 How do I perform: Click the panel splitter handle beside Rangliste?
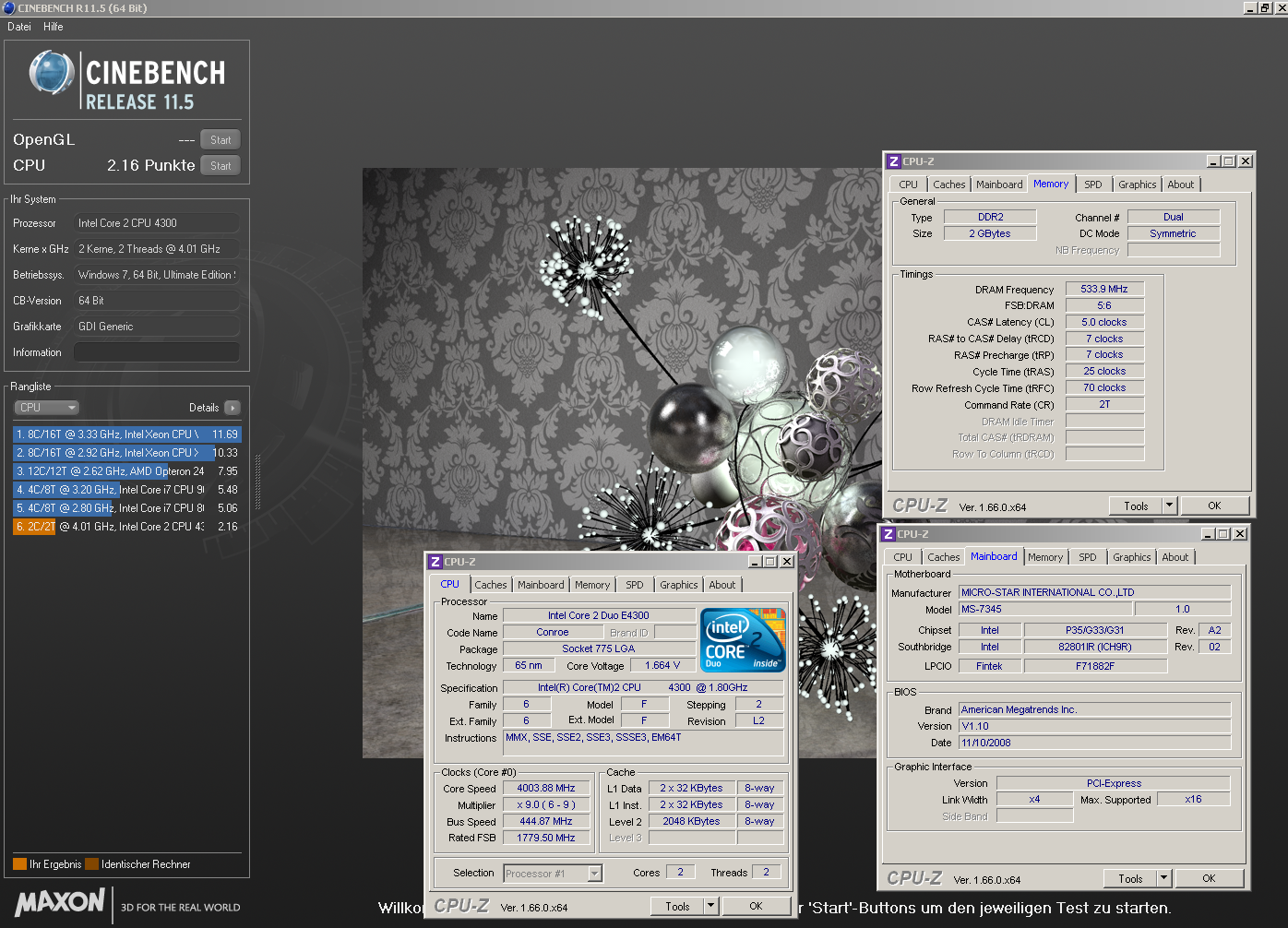(258, 482)
